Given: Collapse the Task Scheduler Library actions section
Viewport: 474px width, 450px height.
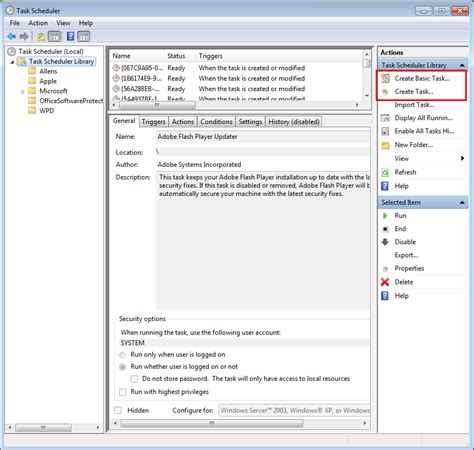Looking at the screenshot, I should 462,65.
